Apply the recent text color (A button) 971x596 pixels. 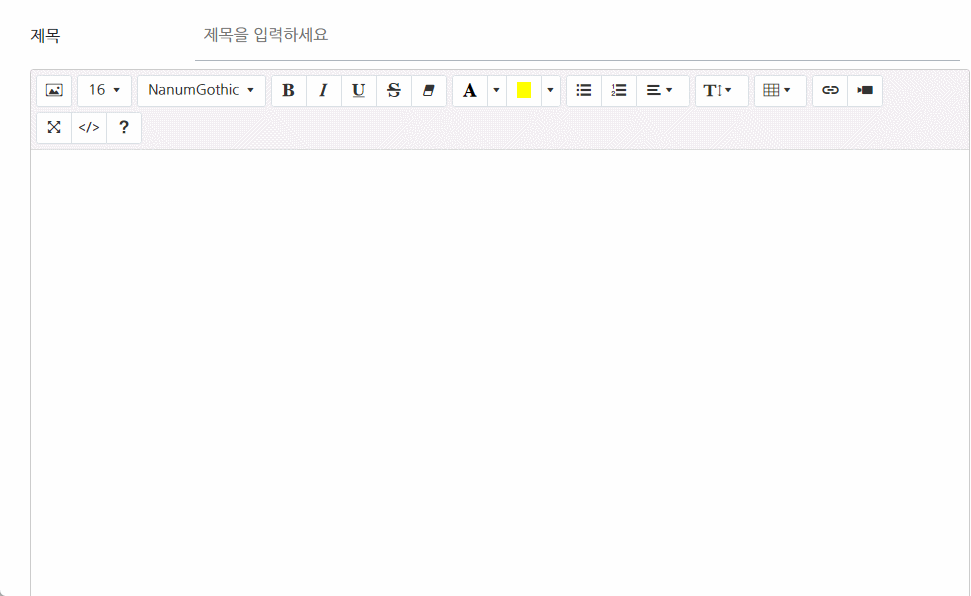pyautogui.click(x=470, y=90)
